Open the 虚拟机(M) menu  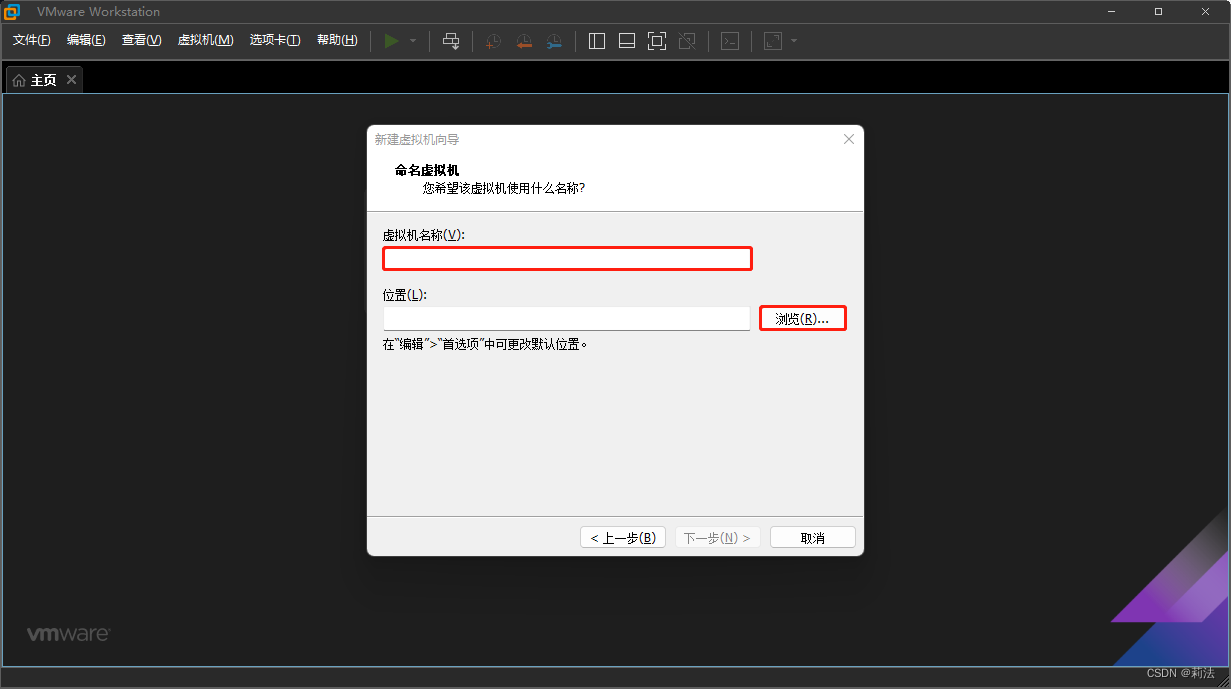coord(205,40)
